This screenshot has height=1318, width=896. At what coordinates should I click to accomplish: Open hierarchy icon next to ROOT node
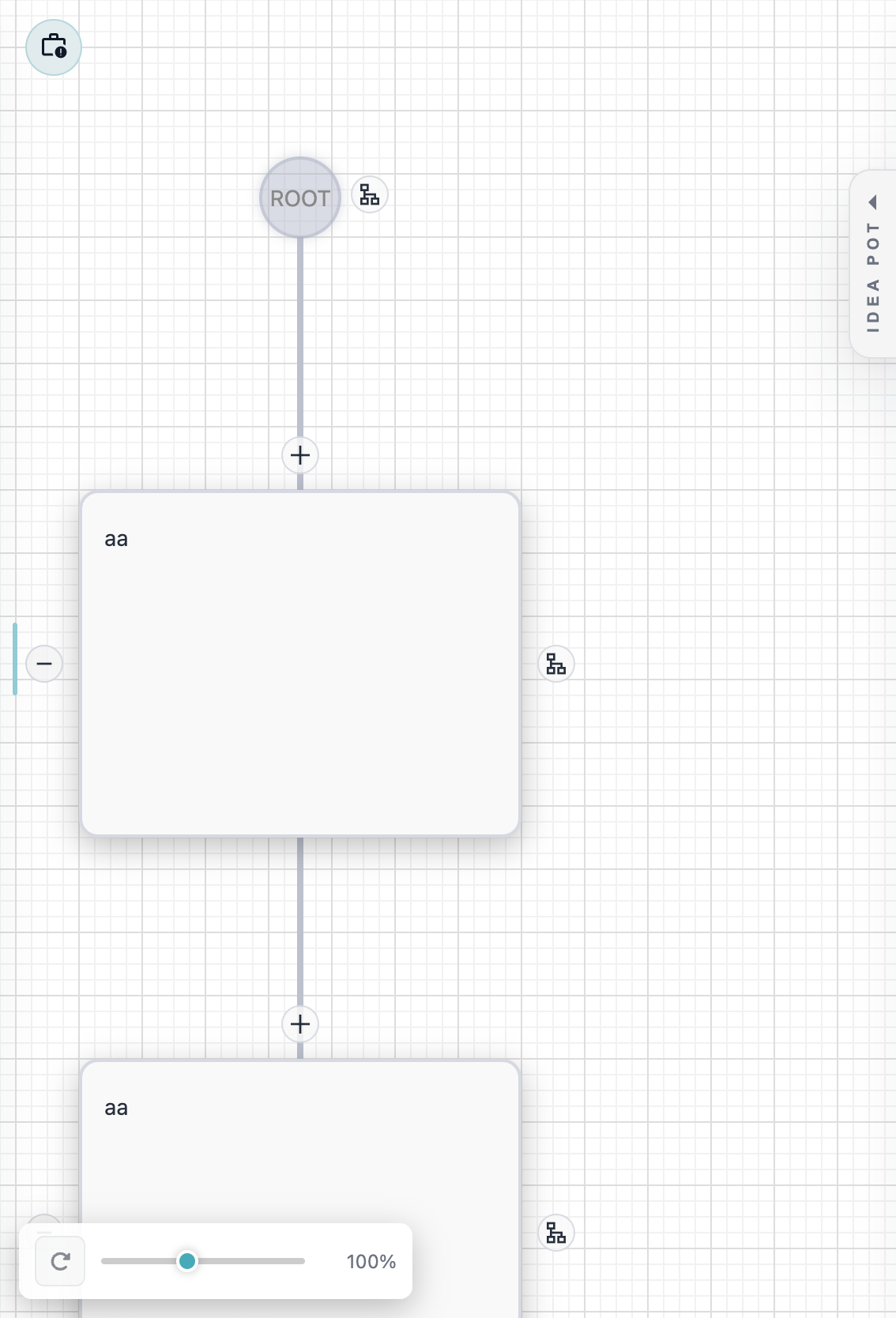369,194
